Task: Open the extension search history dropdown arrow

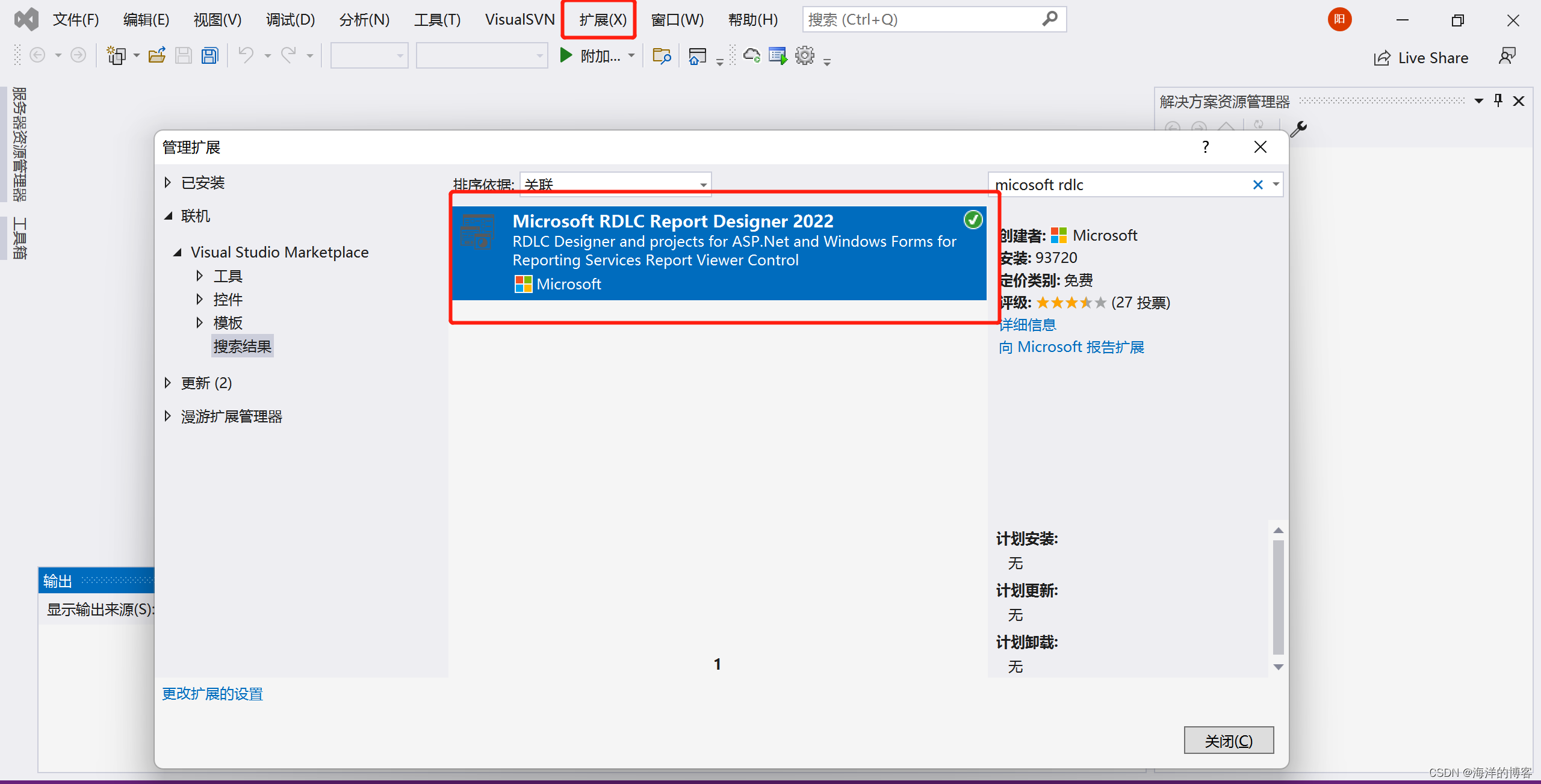Action: point(1276,185)
